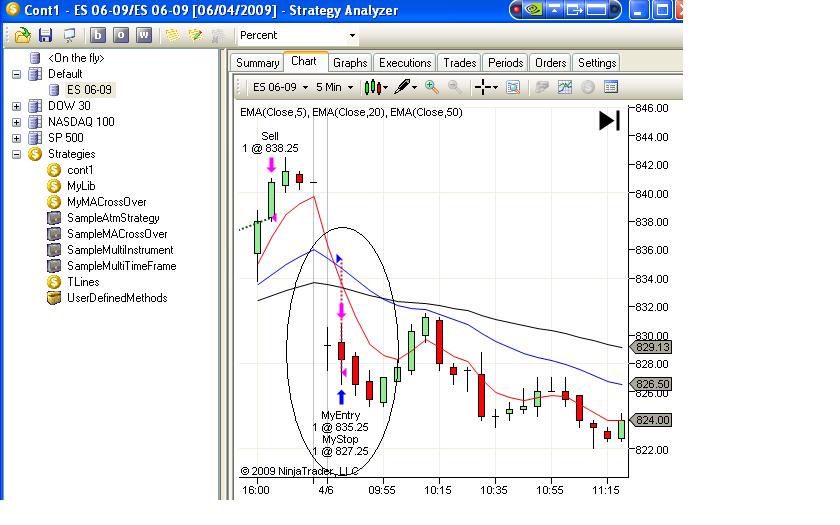This screenshot has width=840, height=525.
Task: Click the notes list with pencil icon
Action: point(195,35)
